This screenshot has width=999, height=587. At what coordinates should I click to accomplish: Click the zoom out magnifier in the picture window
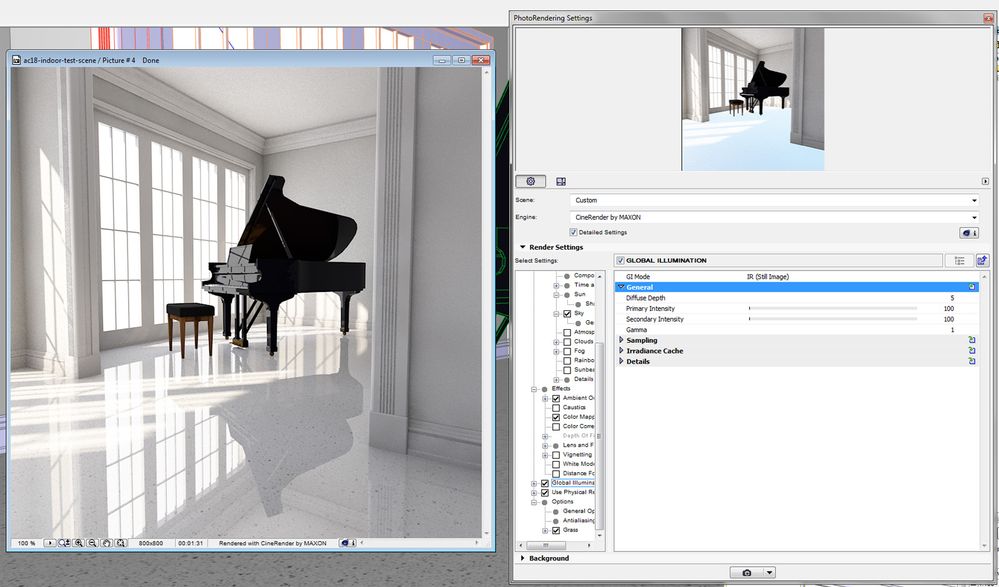92,543
